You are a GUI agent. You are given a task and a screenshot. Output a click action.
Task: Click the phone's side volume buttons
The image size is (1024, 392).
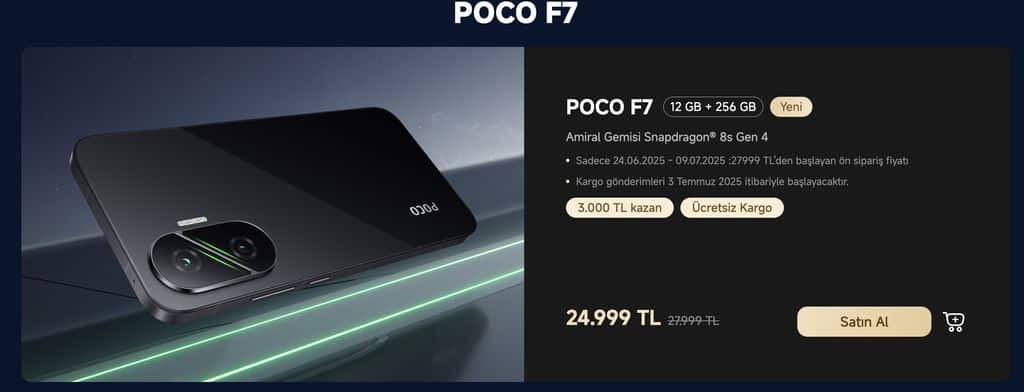[291, 289]
